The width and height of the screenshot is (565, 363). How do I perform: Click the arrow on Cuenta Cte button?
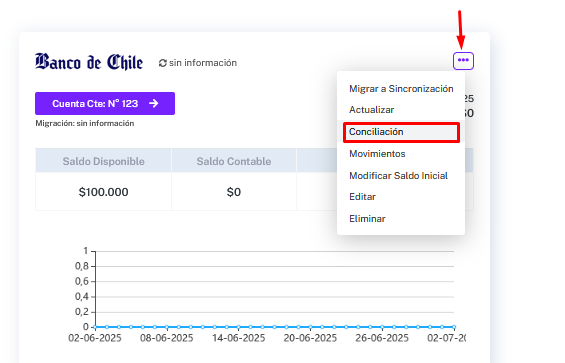tap(154, 103)
